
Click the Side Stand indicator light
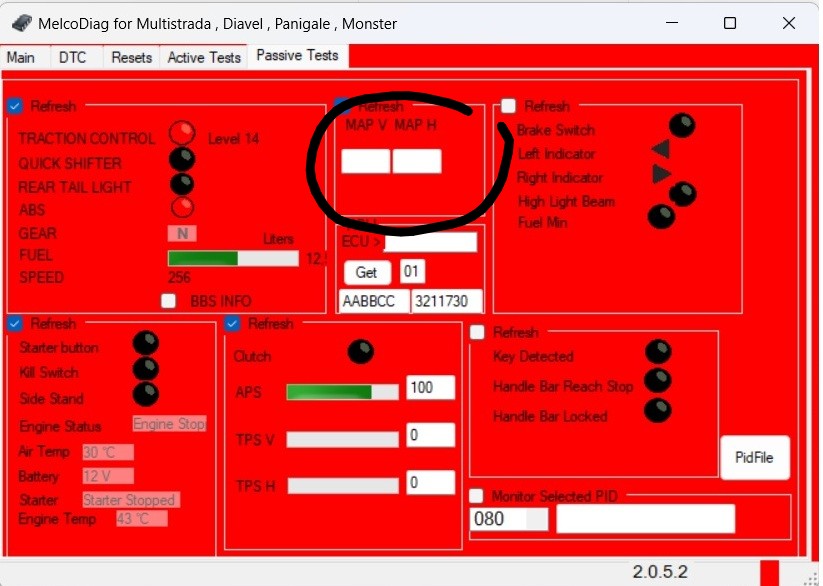tap(146, 394)
